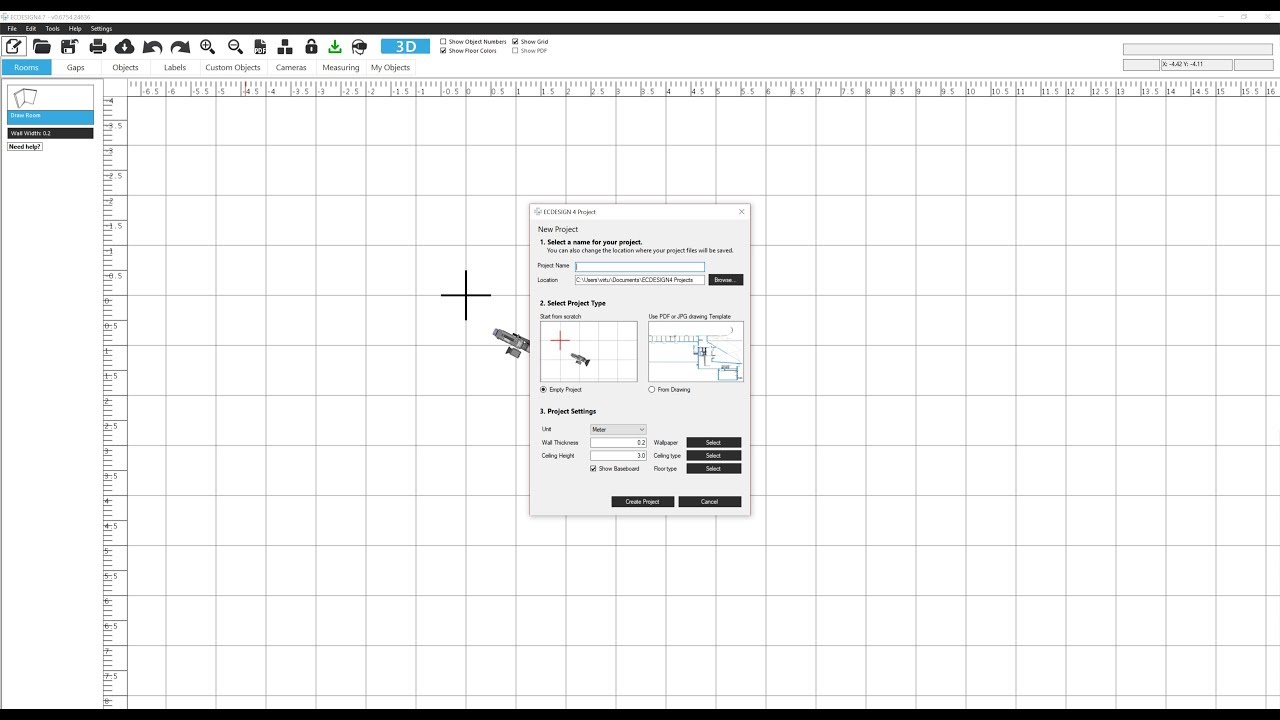
Task: Switch to the 3D view button
Action: [x=405, y=47]
